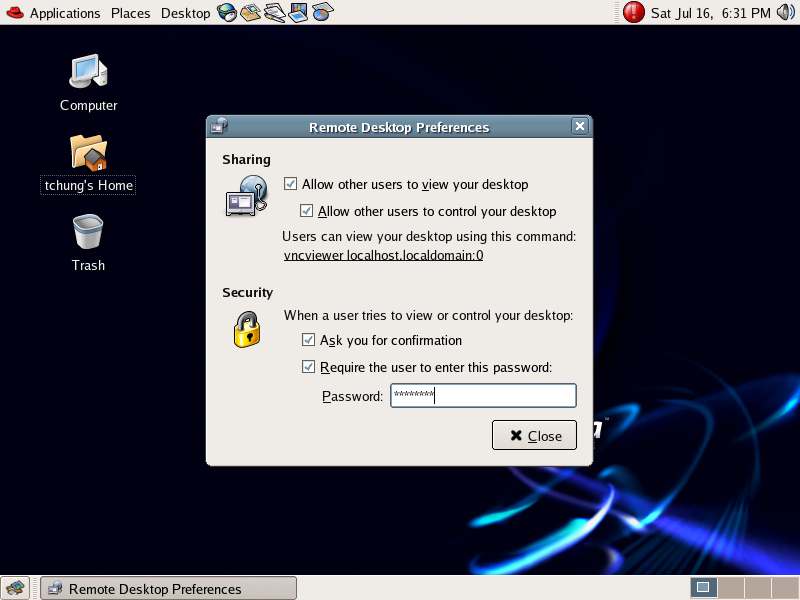Click the red update alert icon
This screenshot has height=600, width=800.
[634, 12]
